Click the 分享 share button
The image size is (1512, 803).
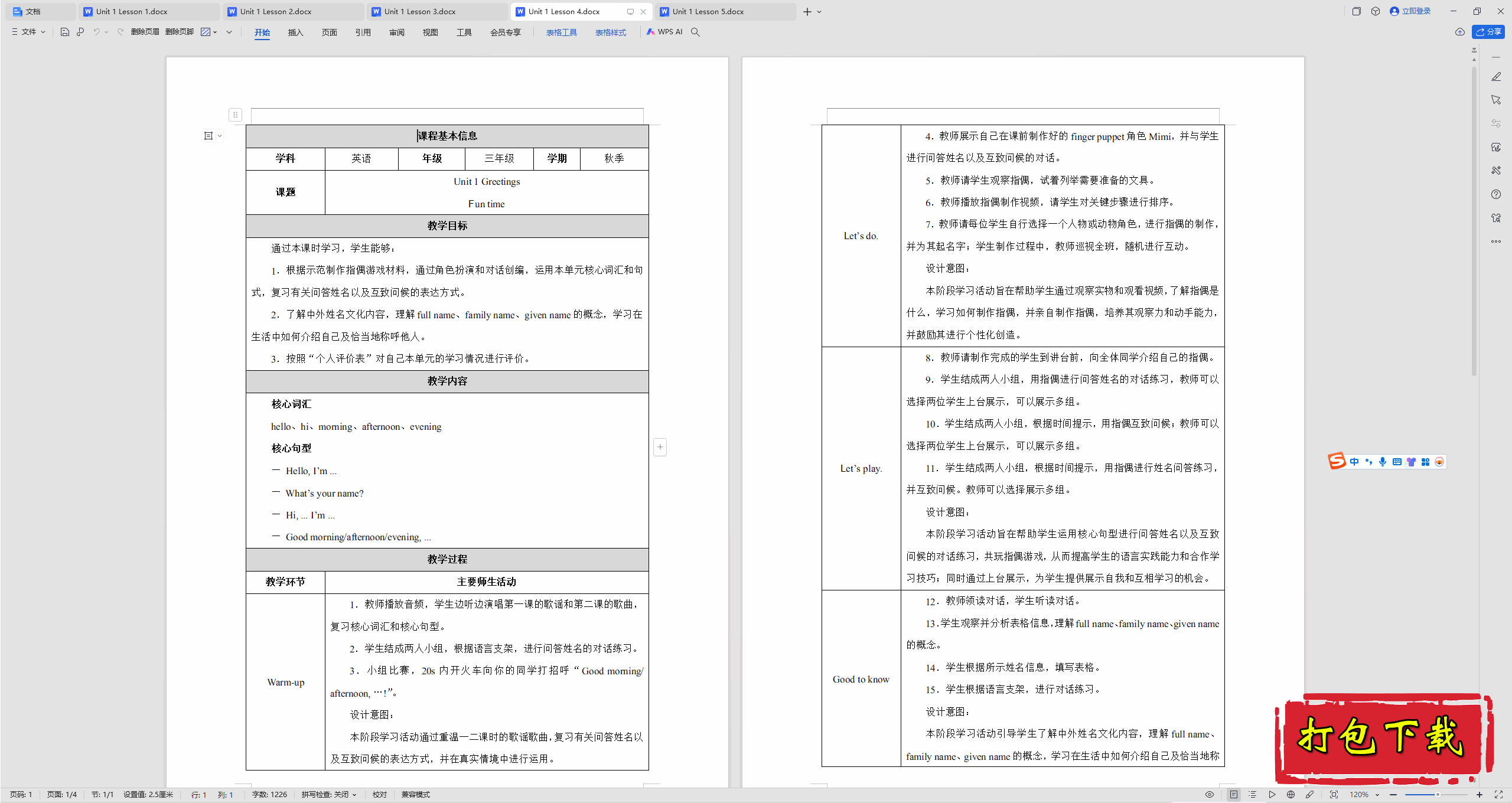point(1488,32)
